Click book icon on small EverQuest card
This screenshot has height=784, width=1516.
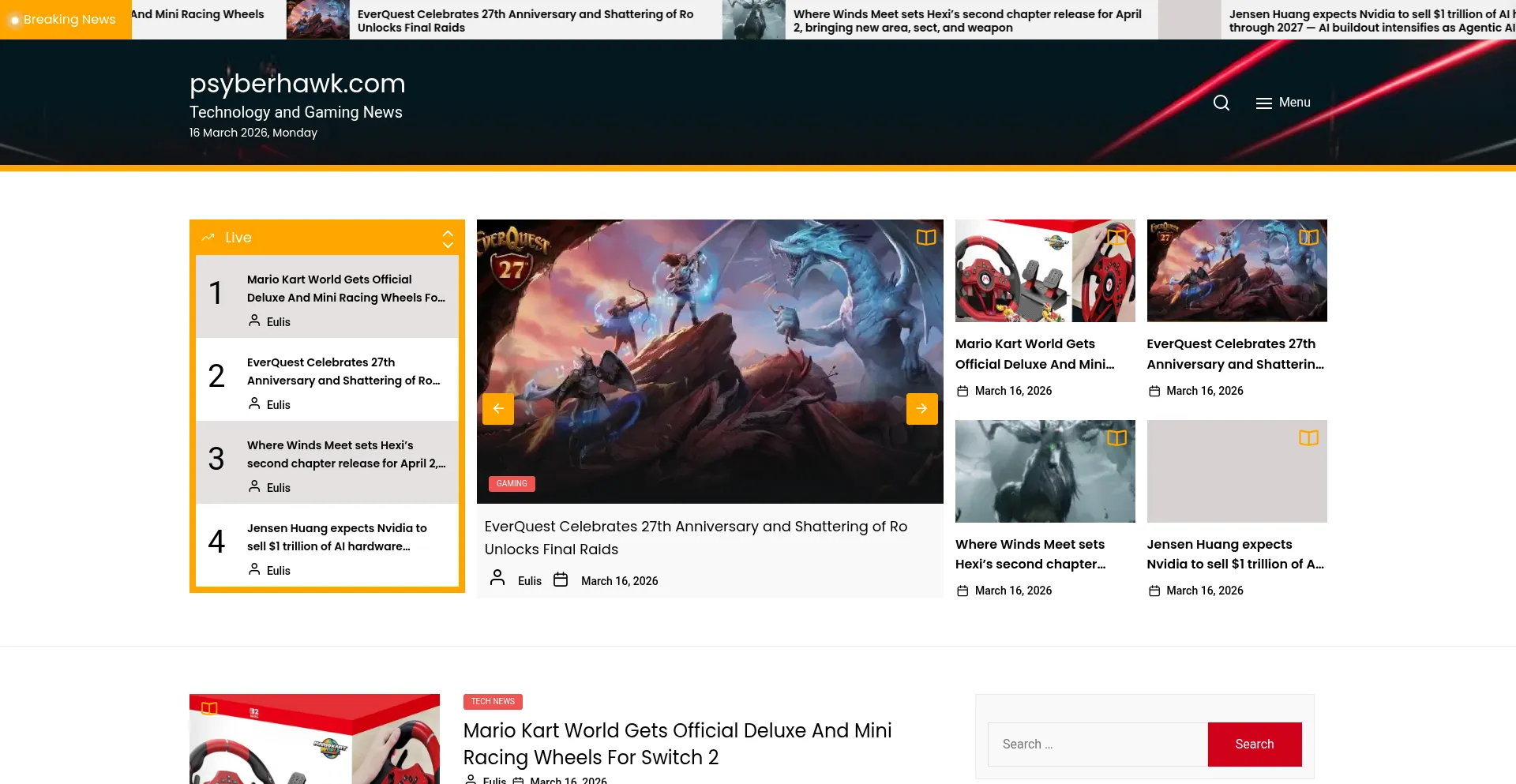(x=1308, y=238)
